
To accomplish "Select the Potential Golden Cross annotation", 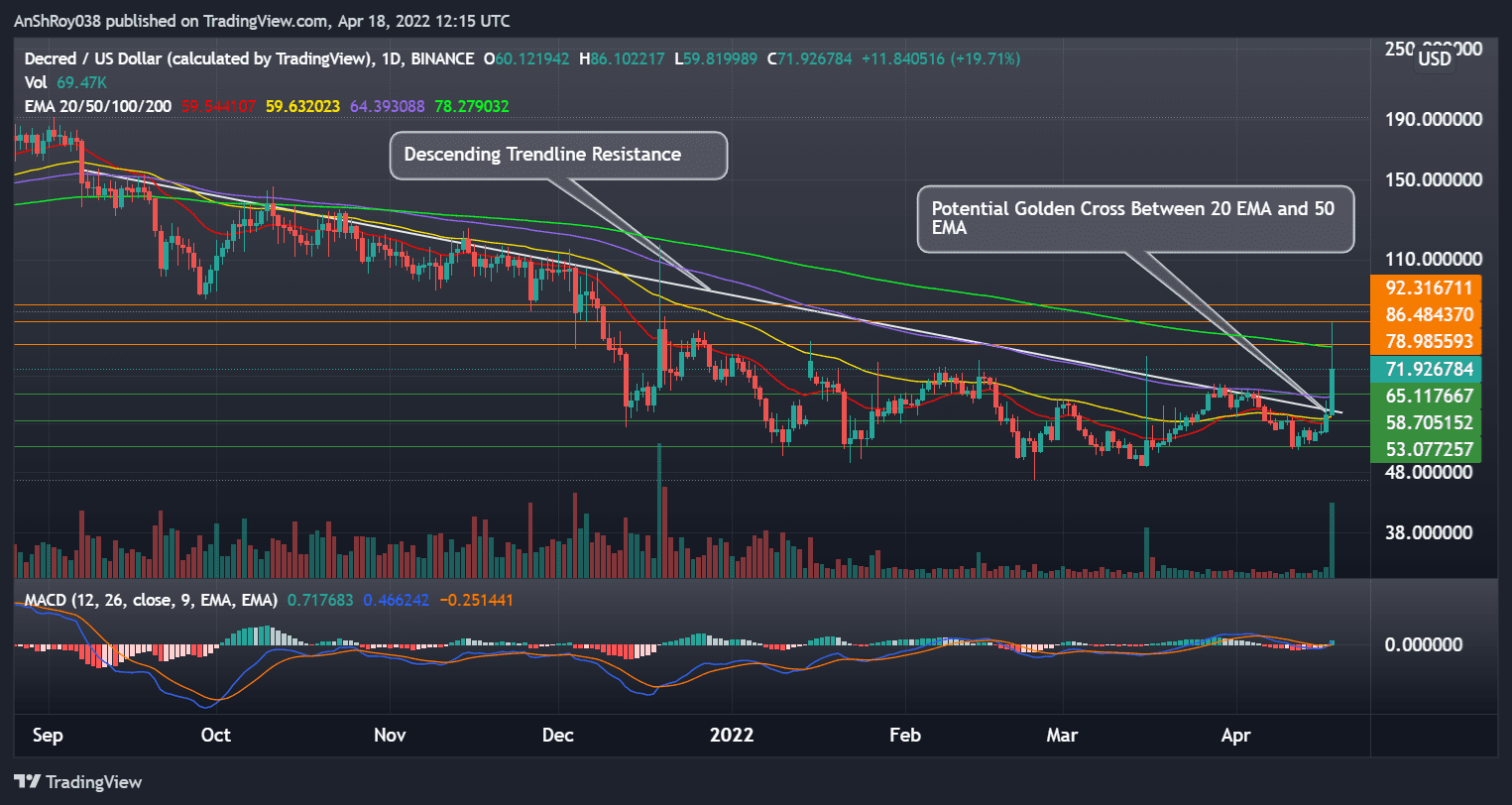I will pos(1135,219).
